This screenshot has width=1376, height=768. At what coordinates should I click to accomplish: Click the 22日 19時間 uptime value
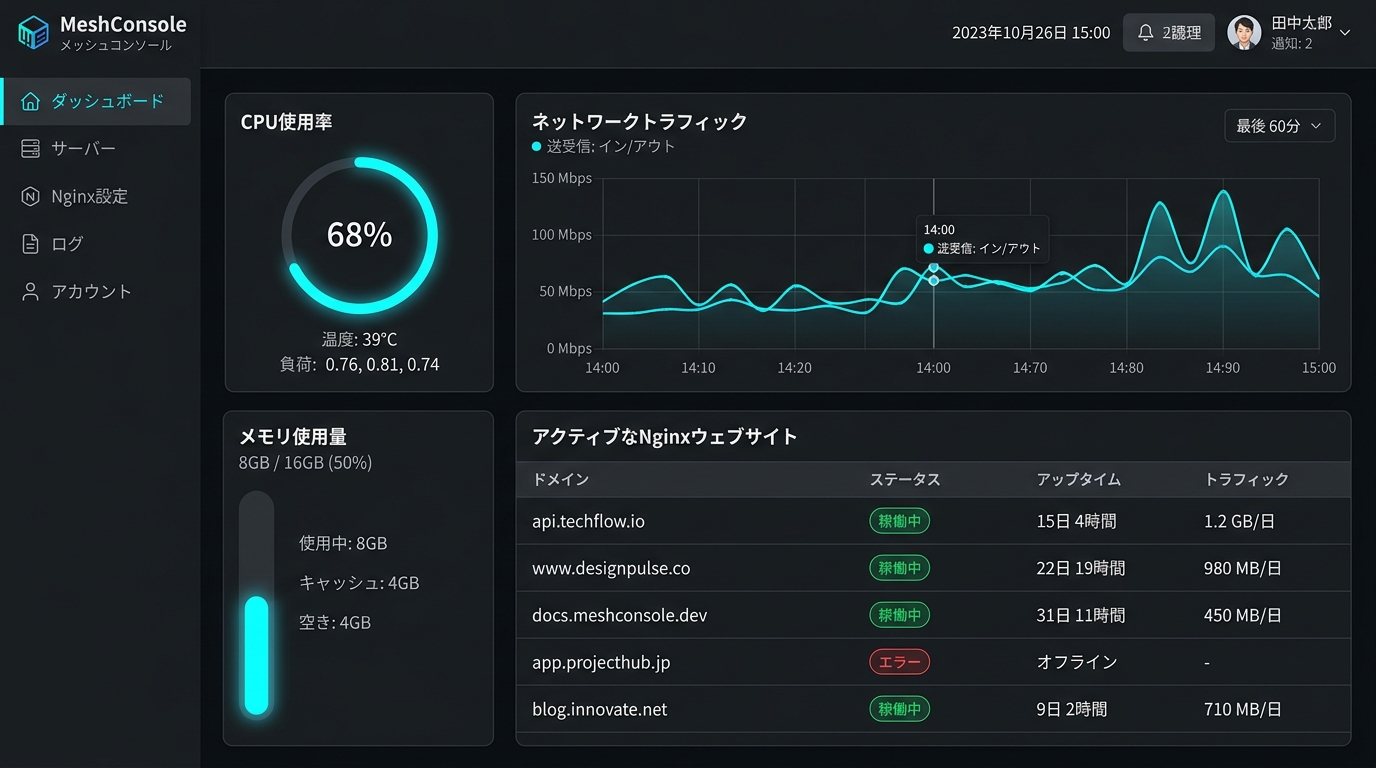click(1081, 568)
